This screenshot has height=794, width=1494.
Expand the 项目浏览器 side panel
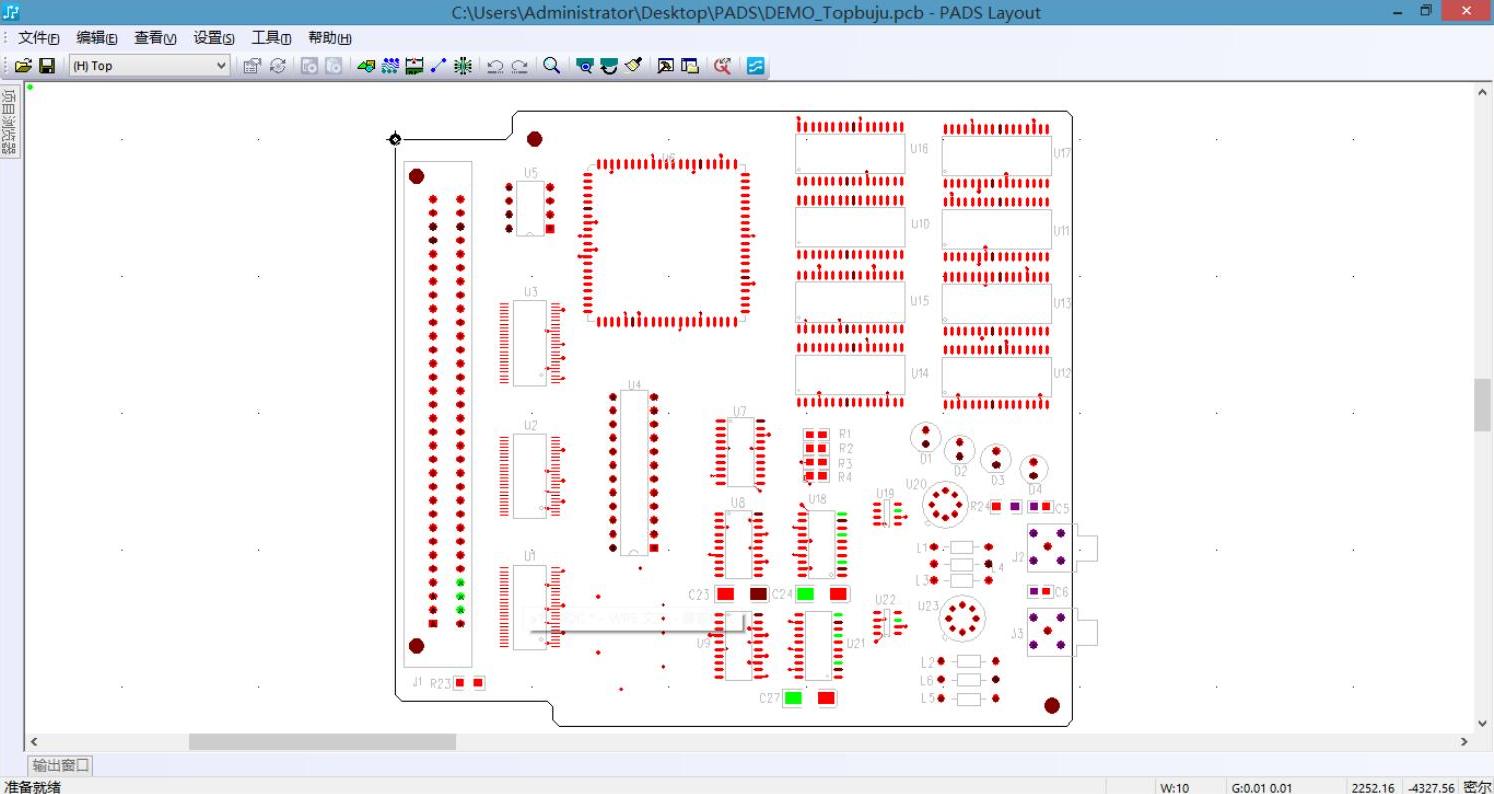[x=9, y=122]
